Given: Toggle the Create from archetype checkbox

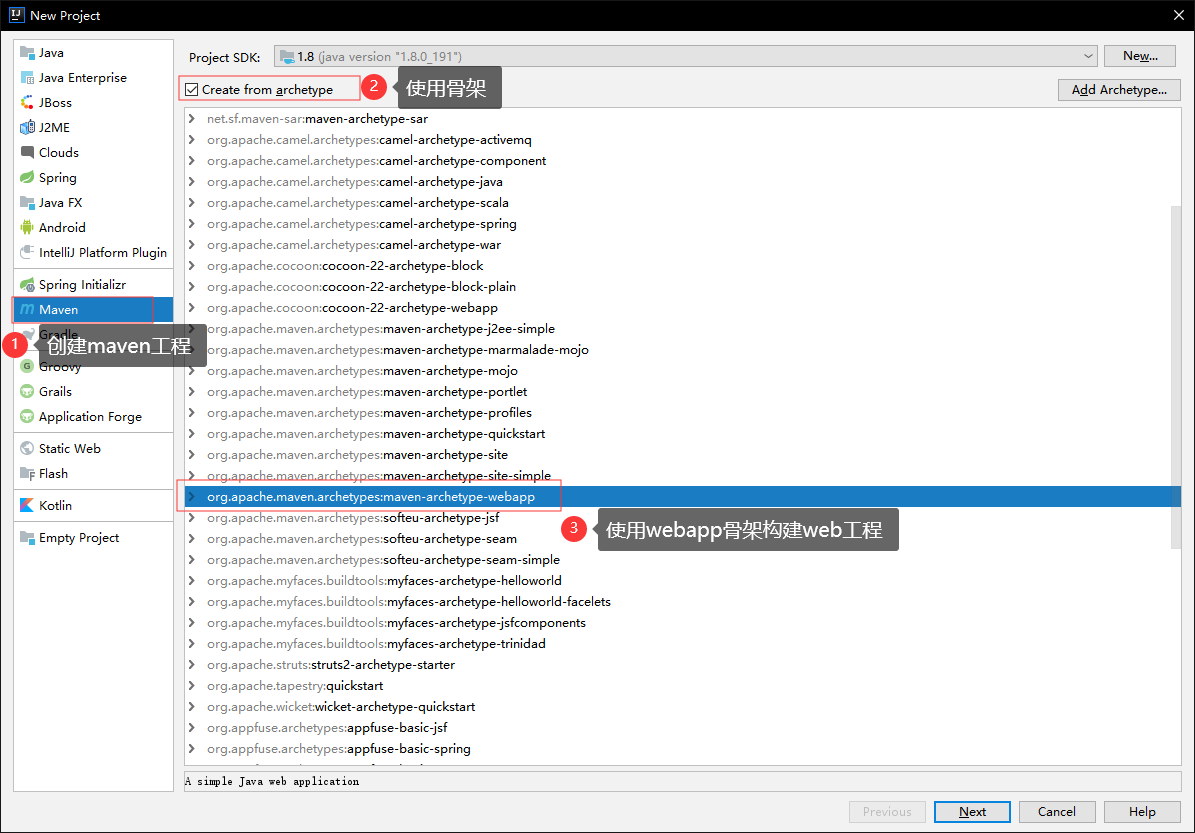Looking at the screenshot, I should 191,90.
